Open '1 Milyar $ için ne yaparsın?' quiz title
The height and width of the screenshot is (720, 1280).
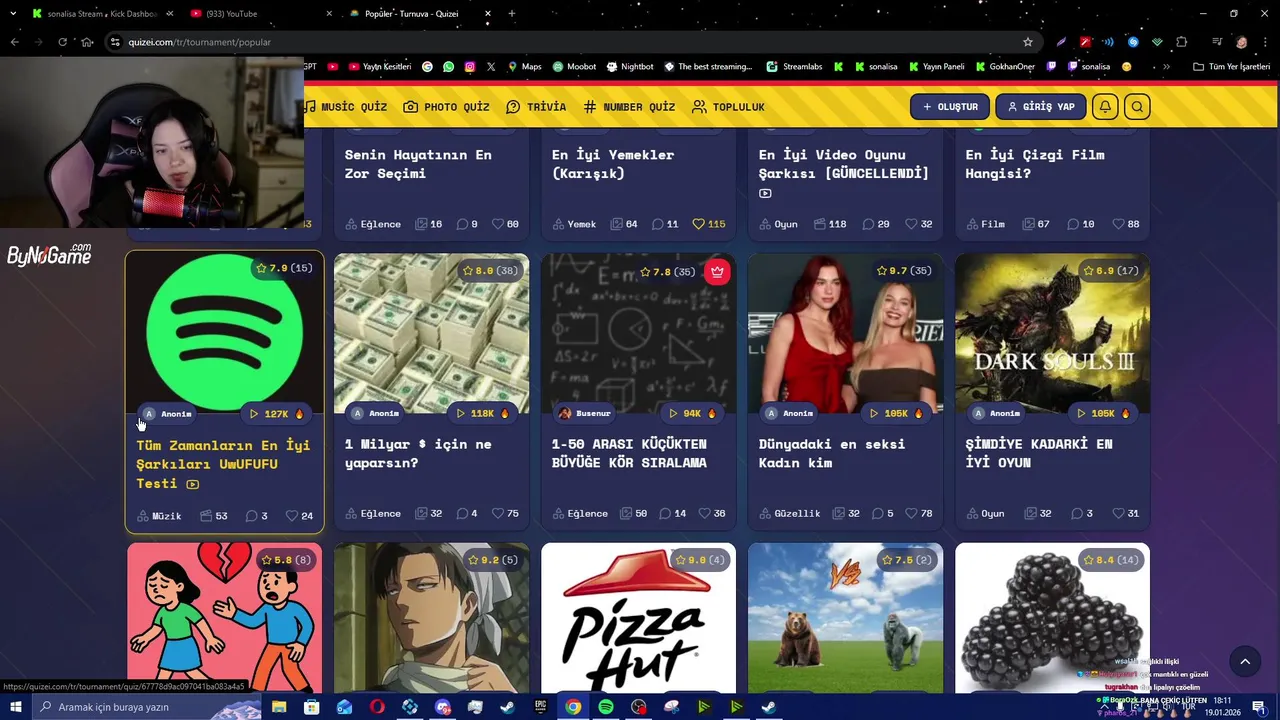tap(418, 453)
